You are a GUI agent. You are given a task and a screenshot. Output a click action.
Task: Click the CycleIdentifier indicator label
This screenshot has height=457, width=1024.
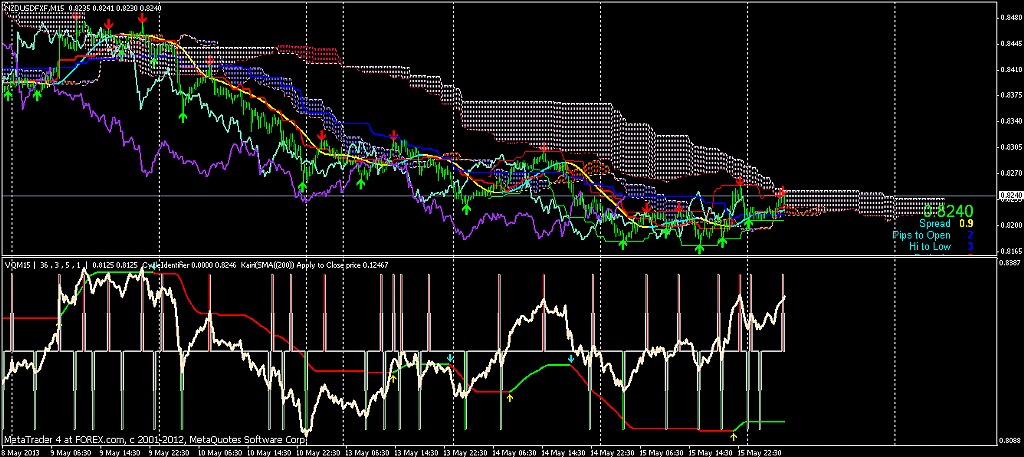tap(164, 264)
